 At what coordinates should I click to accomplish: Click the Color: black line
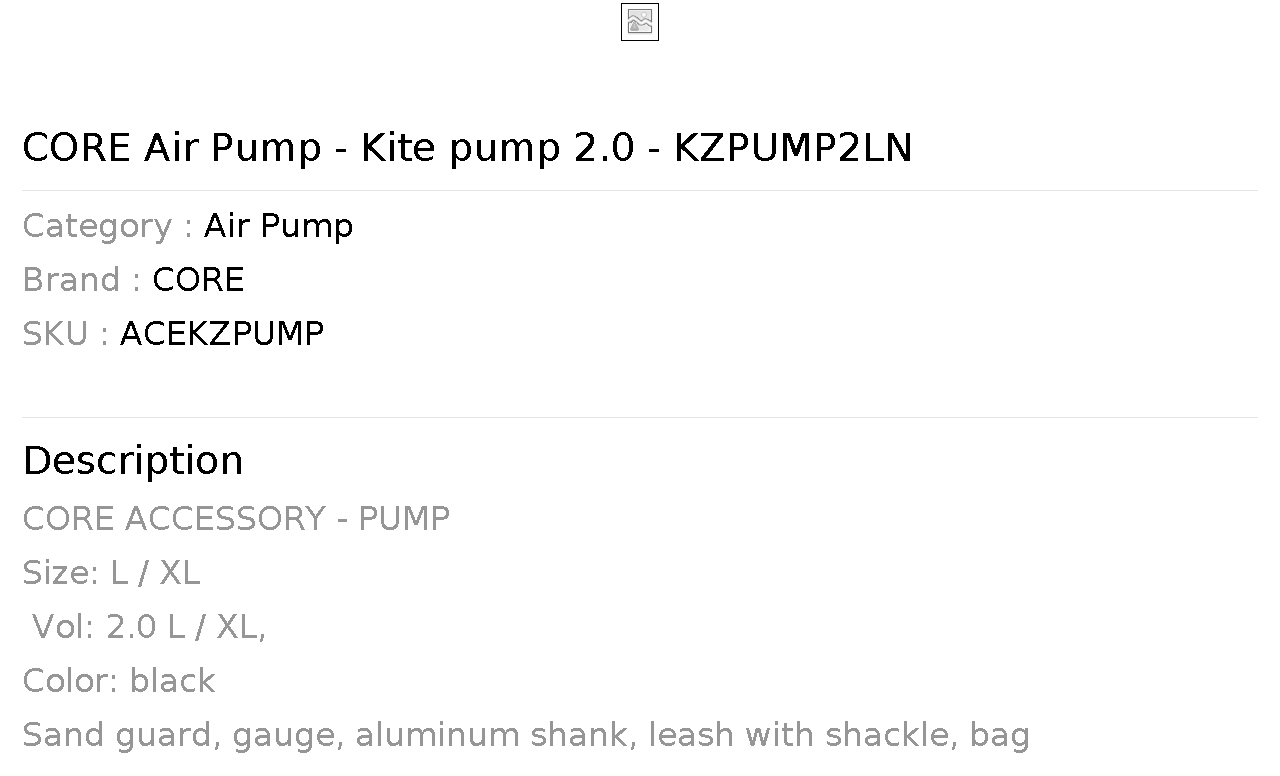click(x=119, y=681)
